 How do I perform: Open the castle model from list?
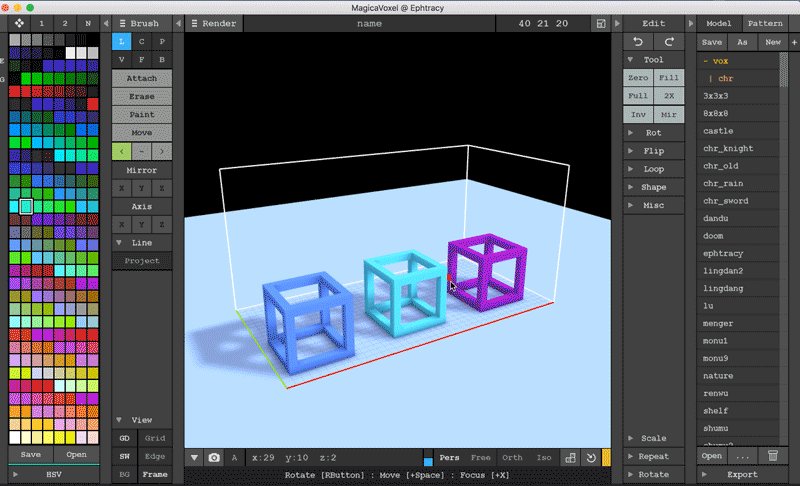[738, 131]
